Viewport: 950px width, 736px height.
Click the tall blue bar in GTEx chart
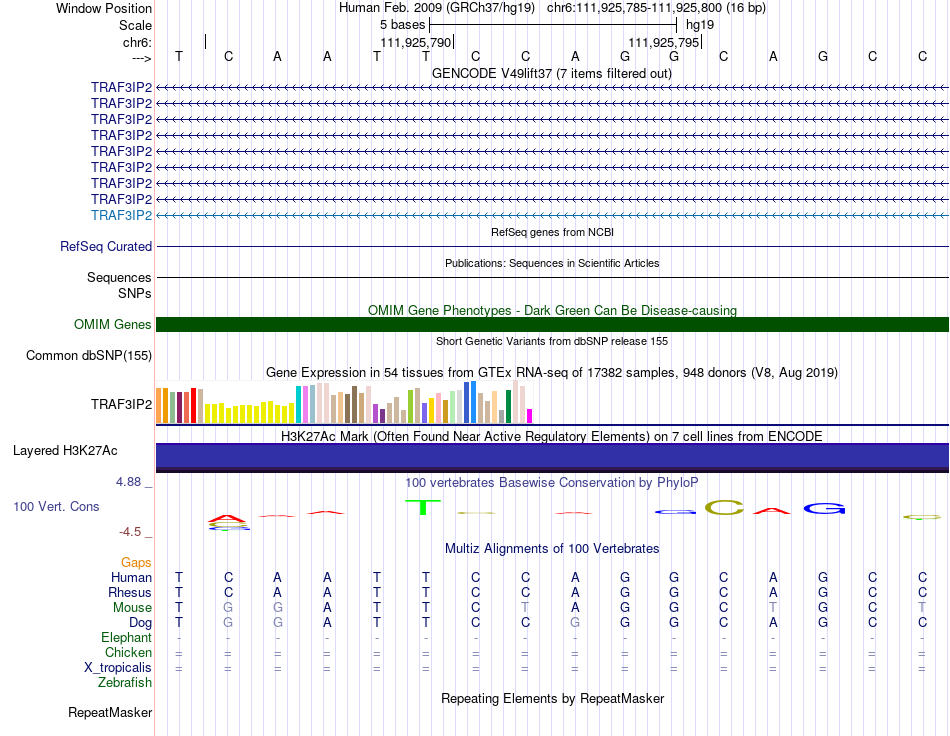click(473, 402)
